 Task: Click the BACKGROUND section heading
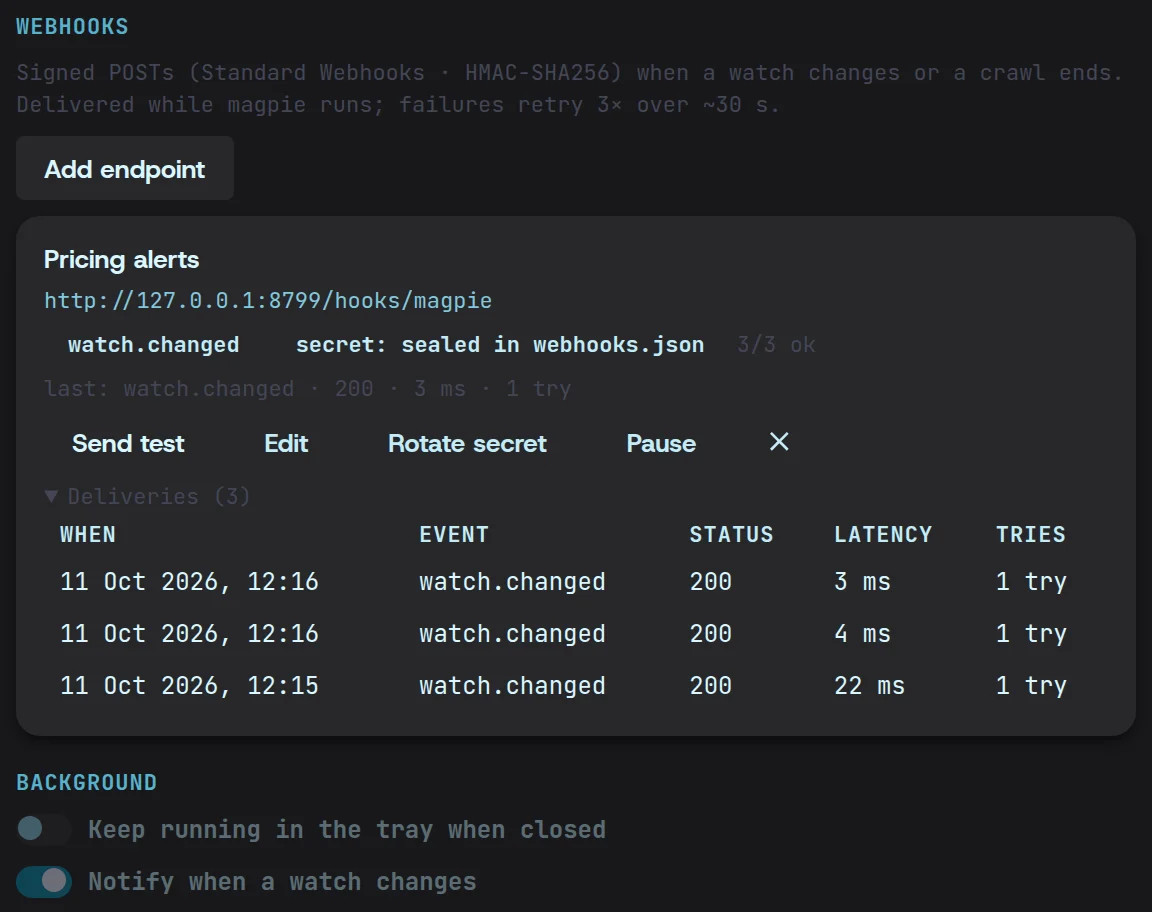[x=87, y=783]
